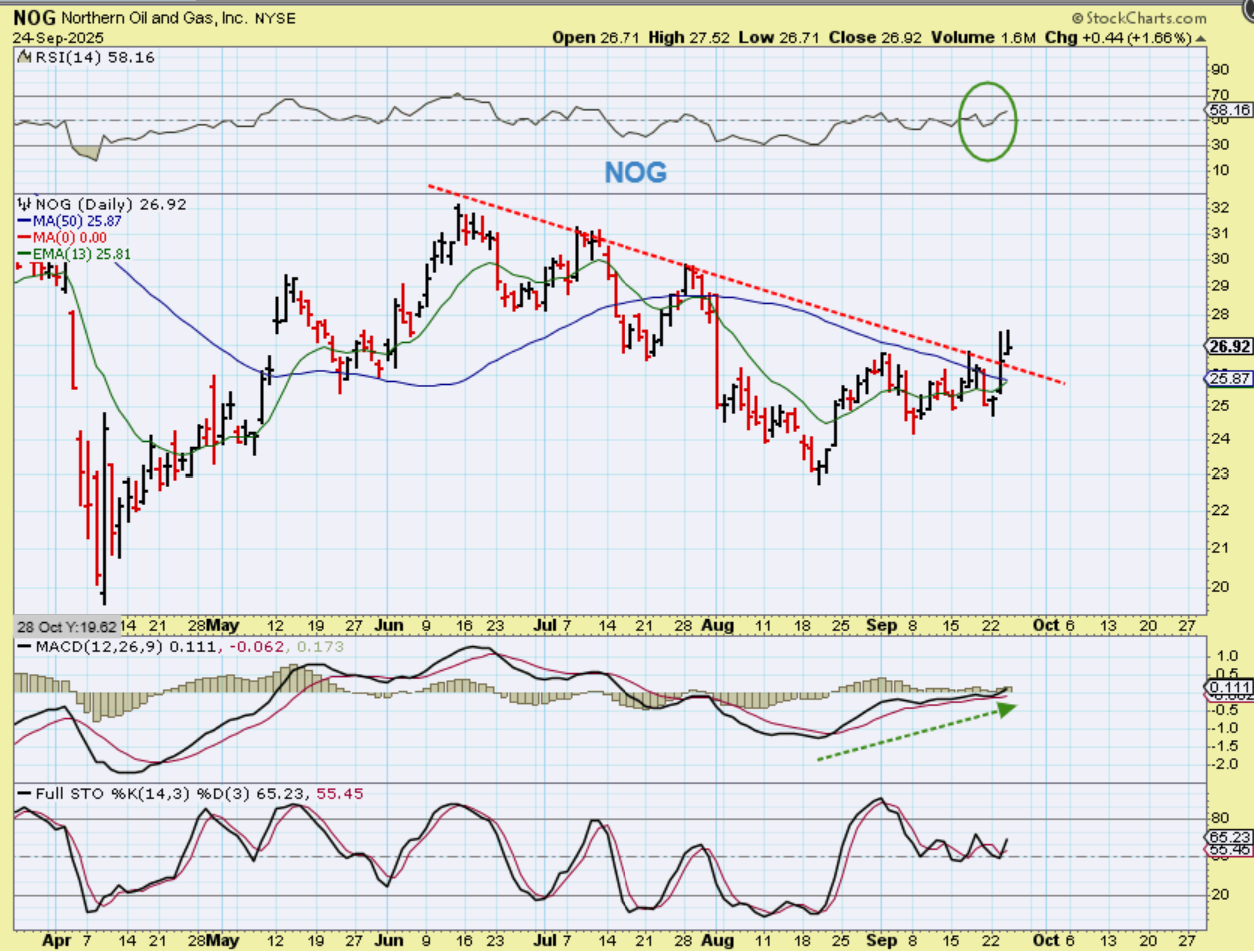Click the 32 level on the price axis
Screen dimensions: 1254x951
1219,209
